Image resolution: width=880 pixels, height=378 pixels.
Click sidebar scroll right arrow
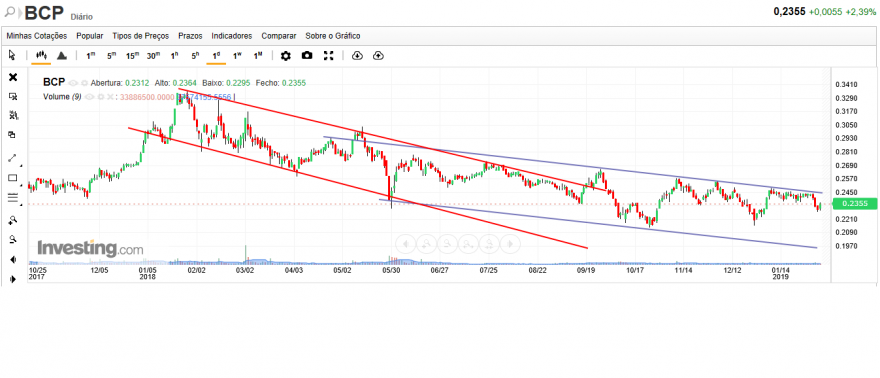tap(13, 279)
